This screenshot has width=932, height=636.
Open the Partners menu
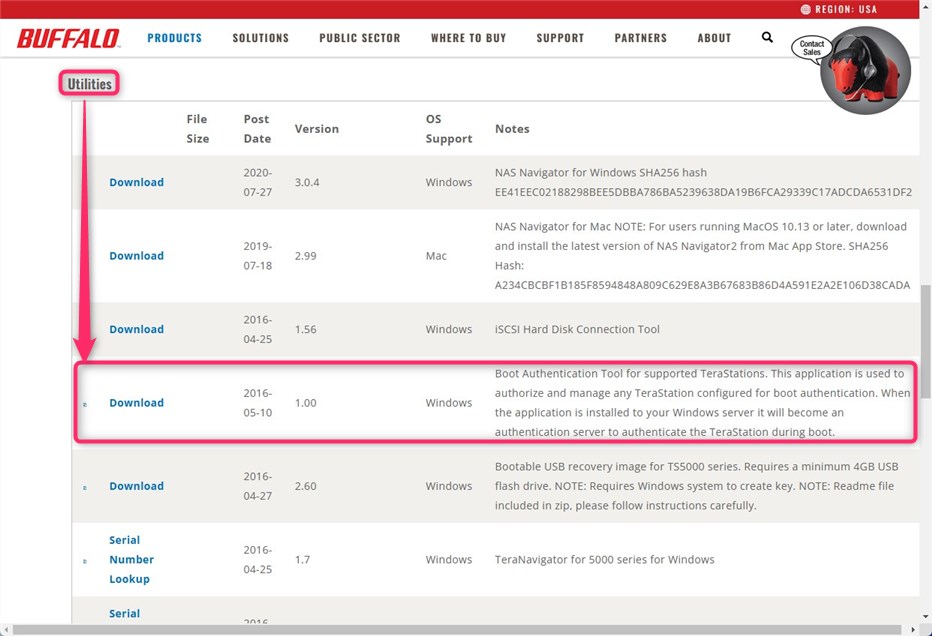(641, 38)
